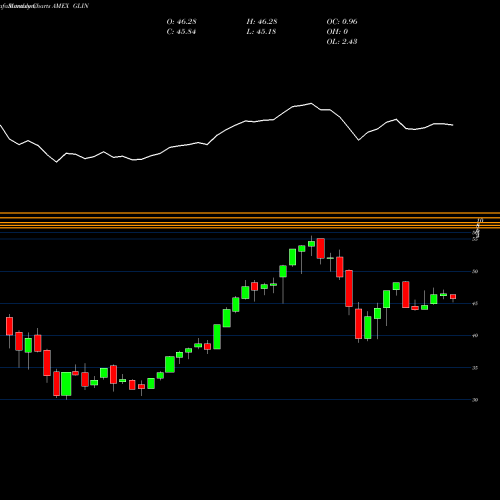Click the 'C: 45.84' close price value
Viewport: 500px width, 500px height.
(x=181, y=32)
